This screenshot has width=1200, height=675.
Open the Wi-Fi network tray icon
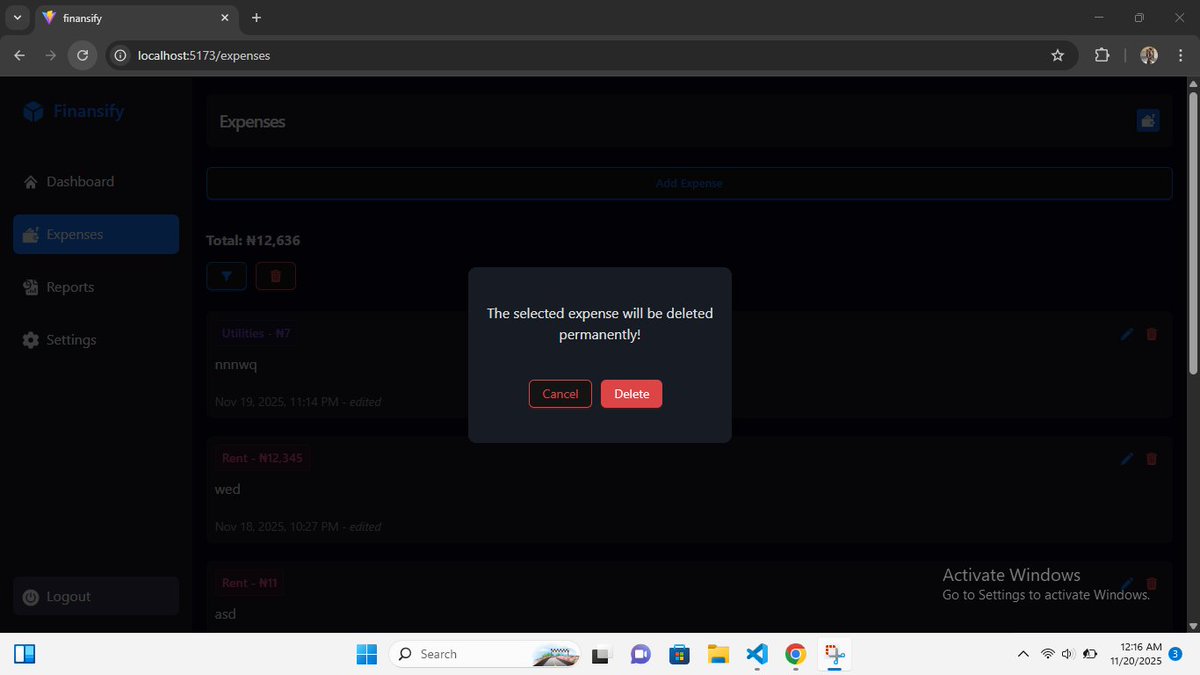coord(1047,654)
